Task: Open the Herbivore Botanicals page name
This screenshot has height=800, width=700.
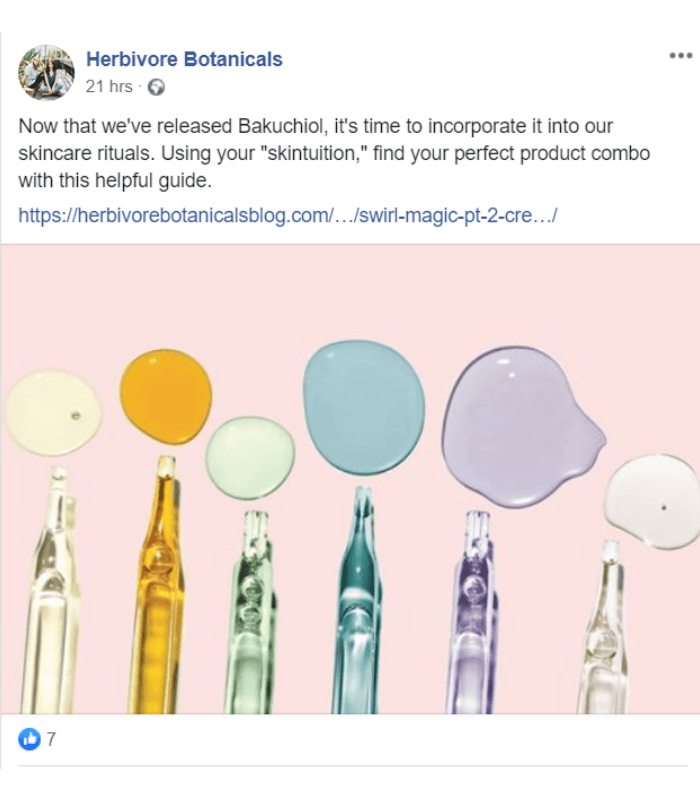Action: [182, 57]
